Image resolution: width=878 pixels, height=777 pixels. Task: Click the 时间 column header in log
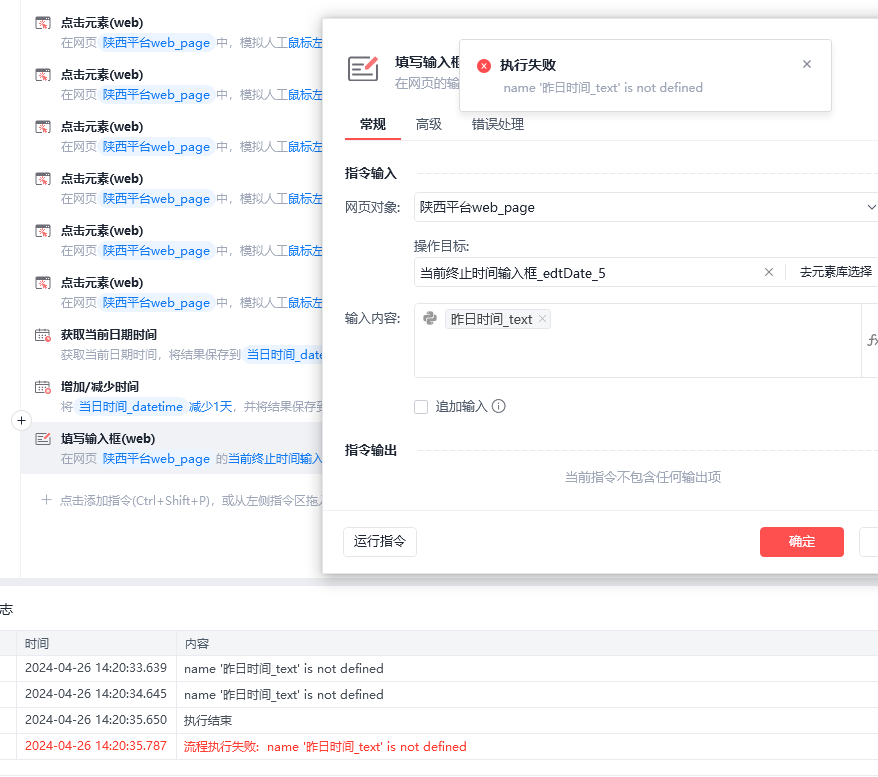pos(37,644)
